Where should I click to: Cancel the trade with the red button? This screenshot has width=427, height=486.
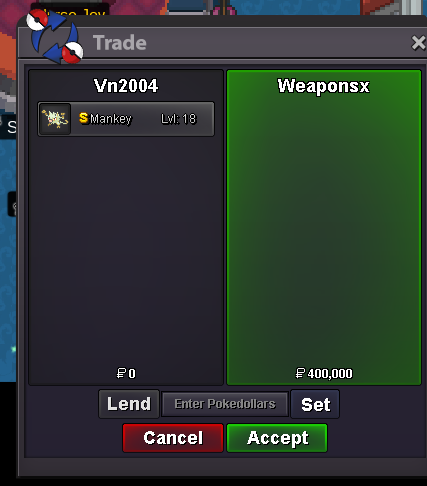173,438
